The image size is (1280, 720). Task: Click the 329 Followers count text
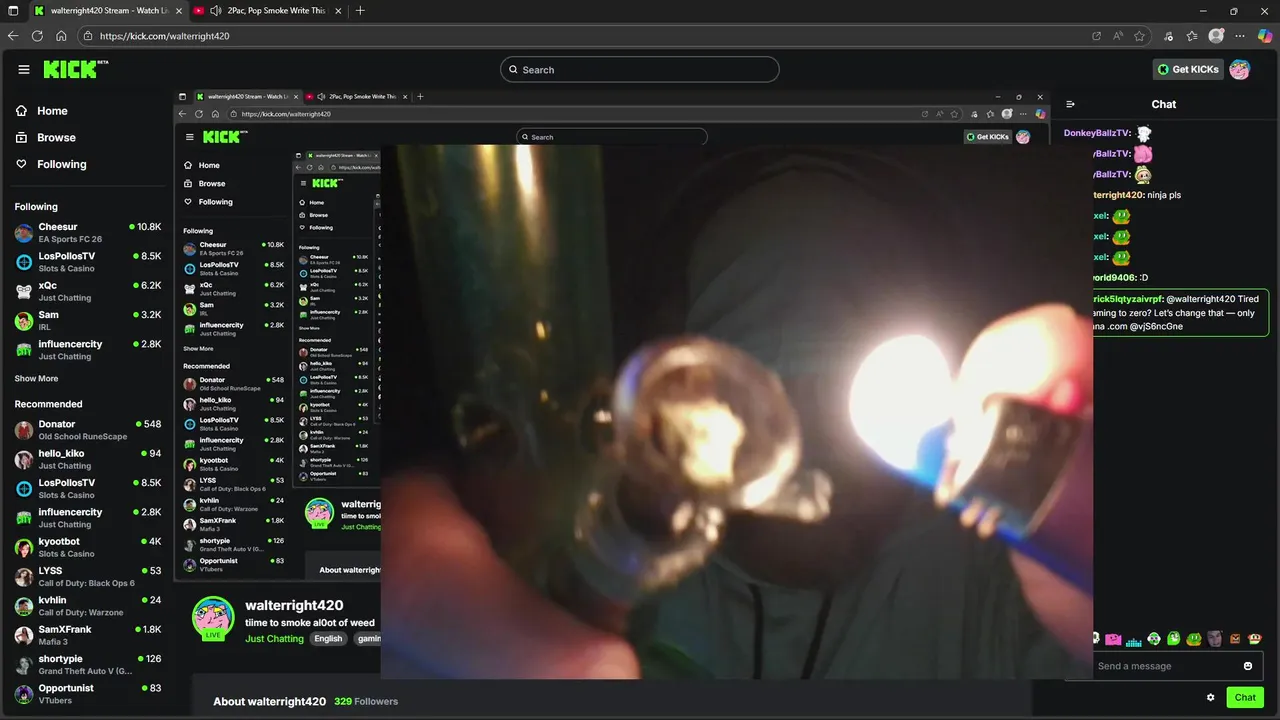[x=366, y=701]
